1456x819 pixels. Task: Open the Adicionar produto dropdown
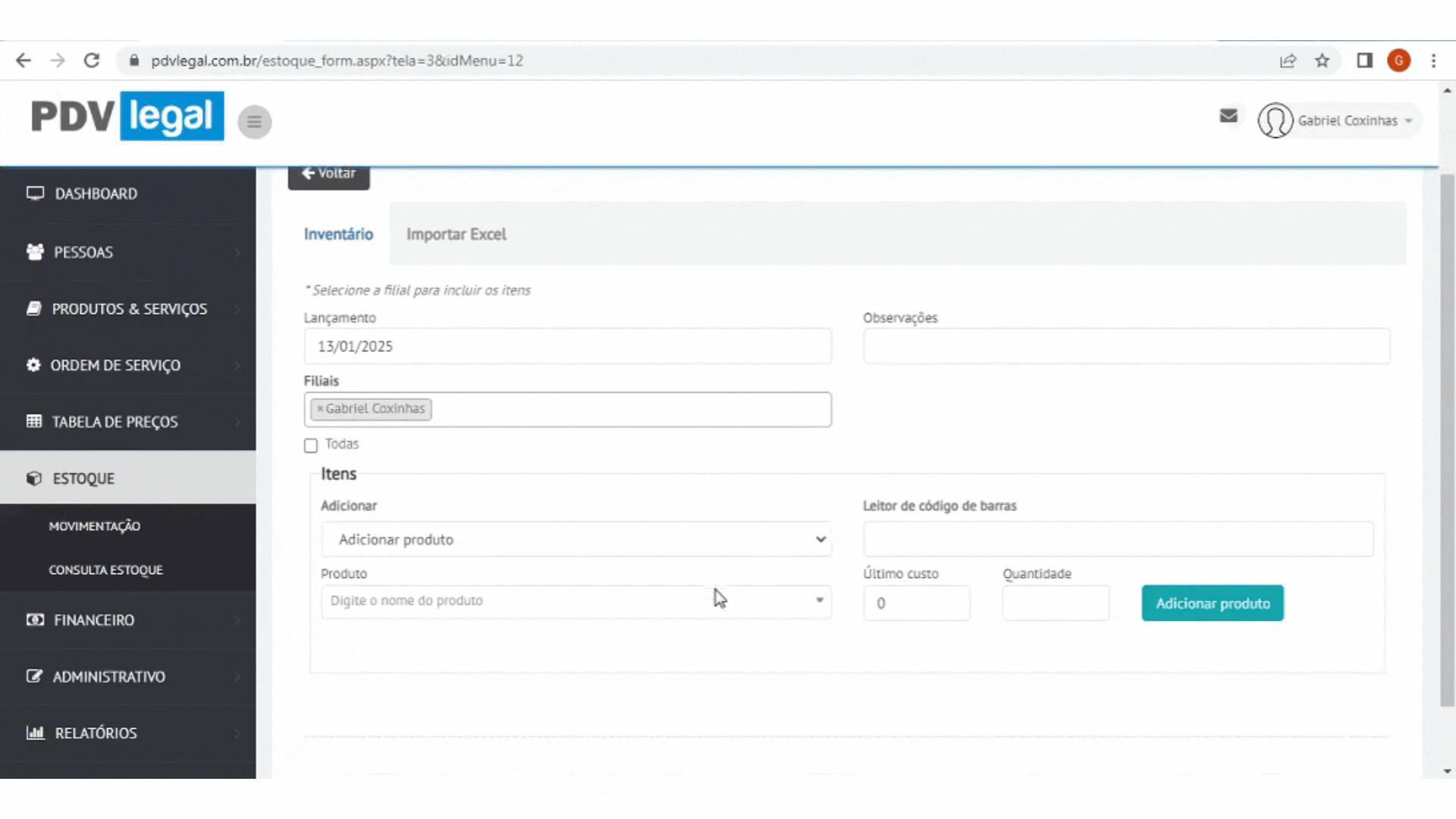coord(576,539)
